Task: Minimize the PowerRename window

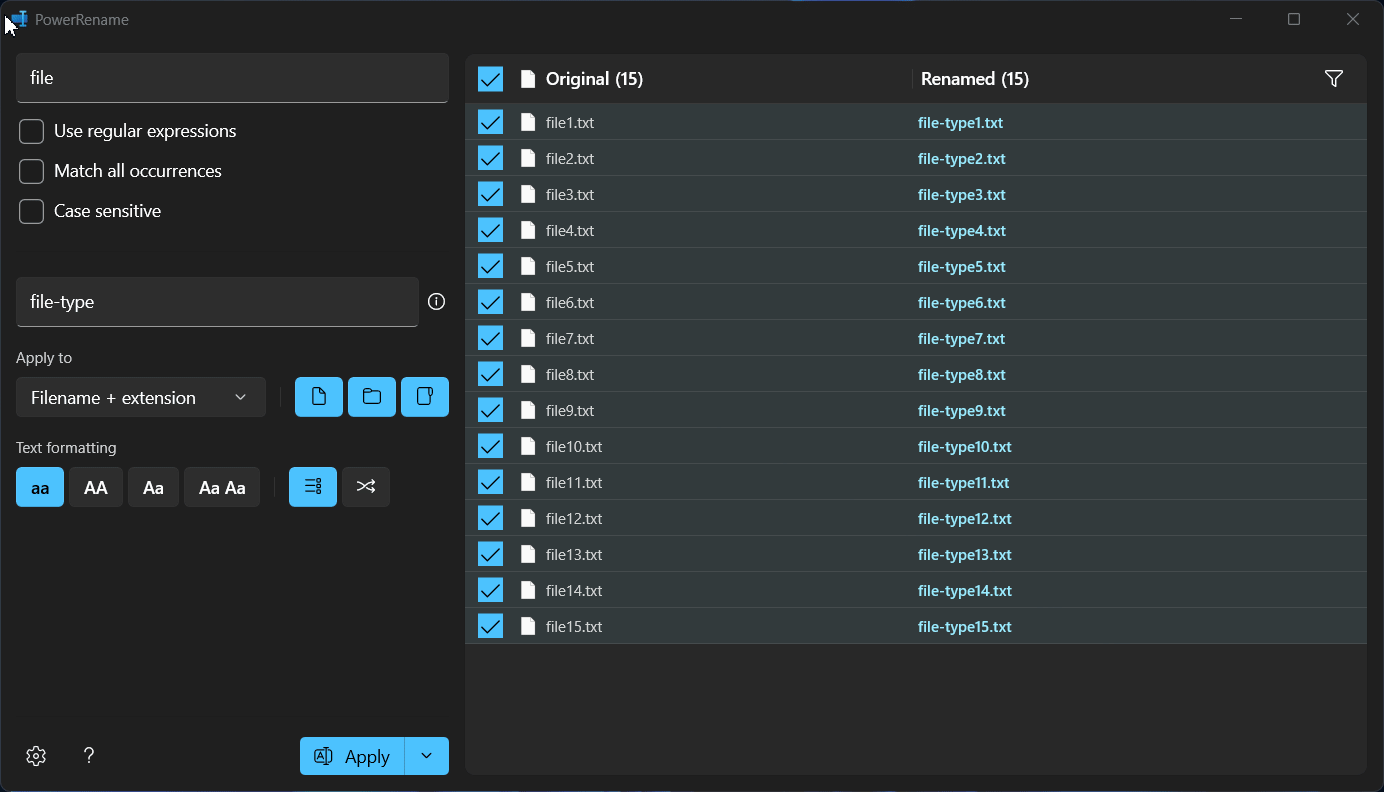Action: 1236,19
